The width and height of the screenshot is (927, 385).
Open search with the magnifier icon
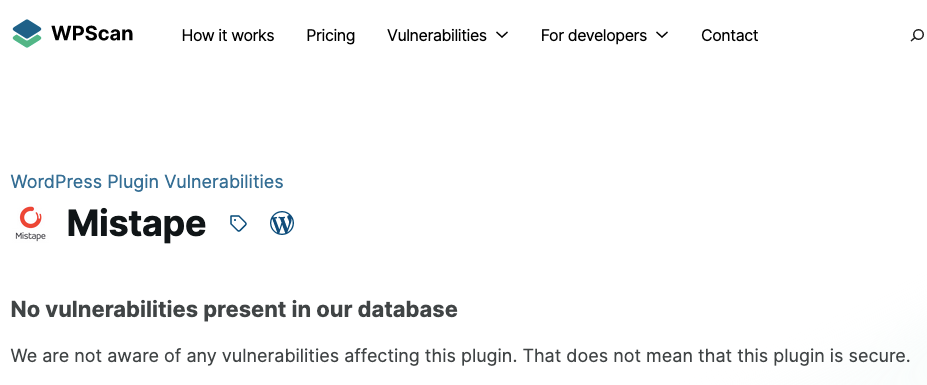[918, 35]
